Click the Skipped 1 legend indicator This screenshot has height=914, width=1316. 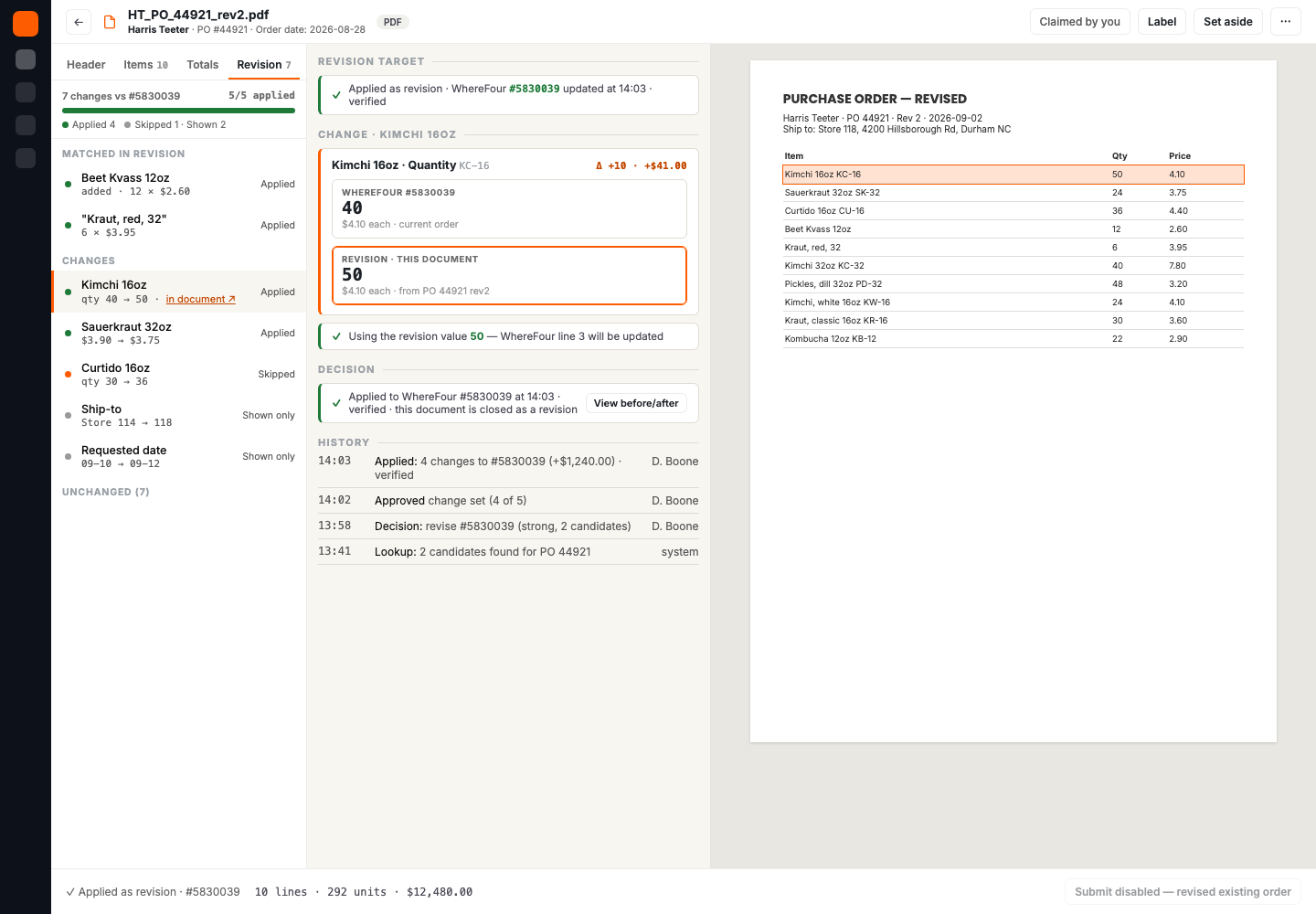[x=152, y=125]
